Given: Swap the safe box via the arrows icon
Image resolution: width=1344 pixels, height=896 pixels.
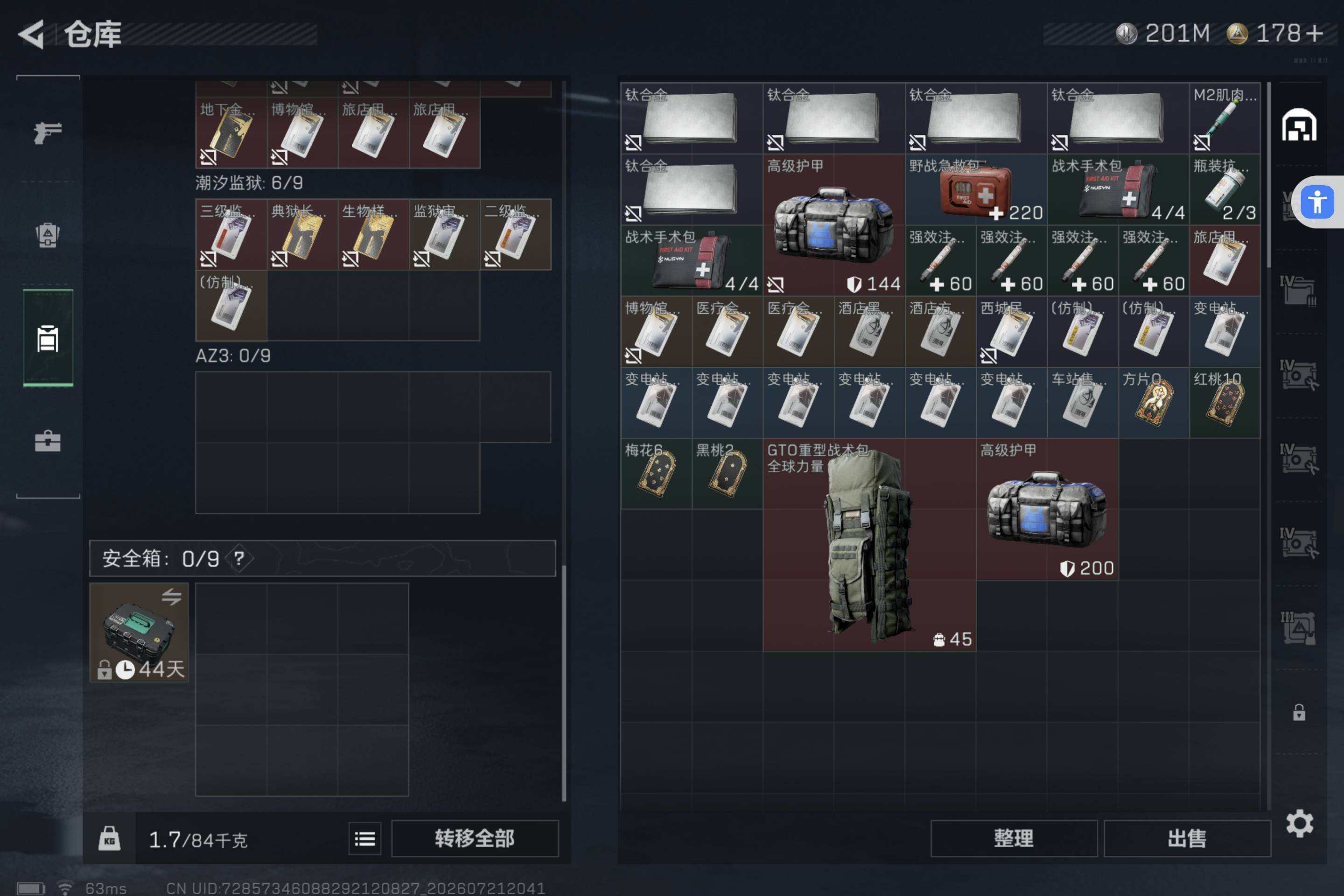Looking at the screenshot, I should 171,597.
